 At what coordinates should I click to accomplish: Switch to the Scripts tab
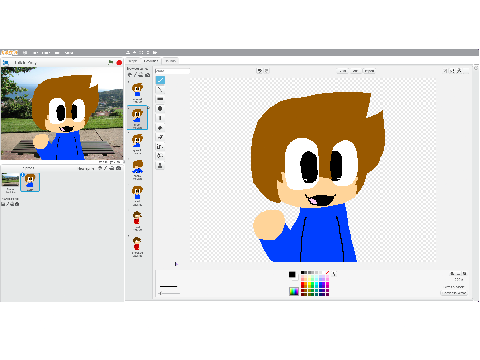point(133,61)
